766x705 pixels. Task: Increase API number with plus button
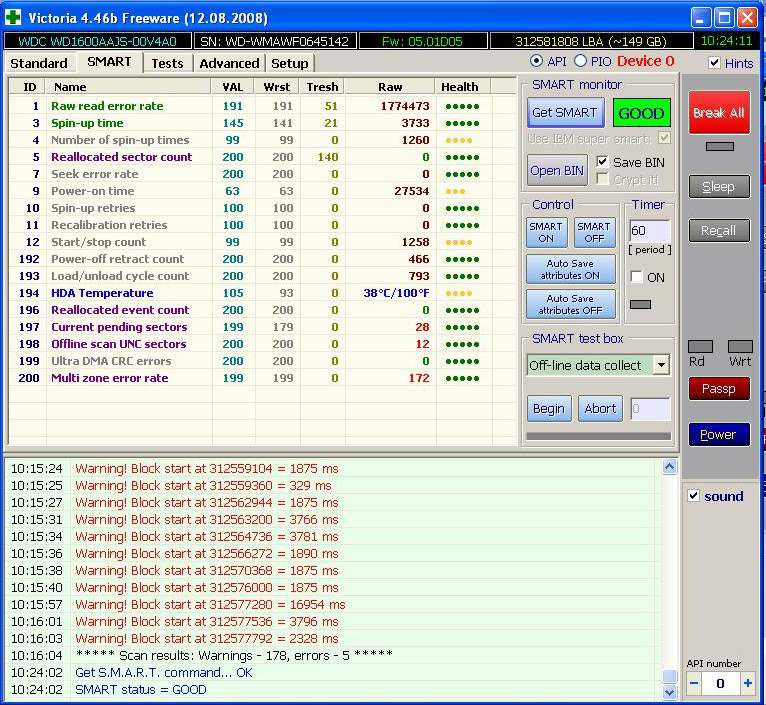747,683
